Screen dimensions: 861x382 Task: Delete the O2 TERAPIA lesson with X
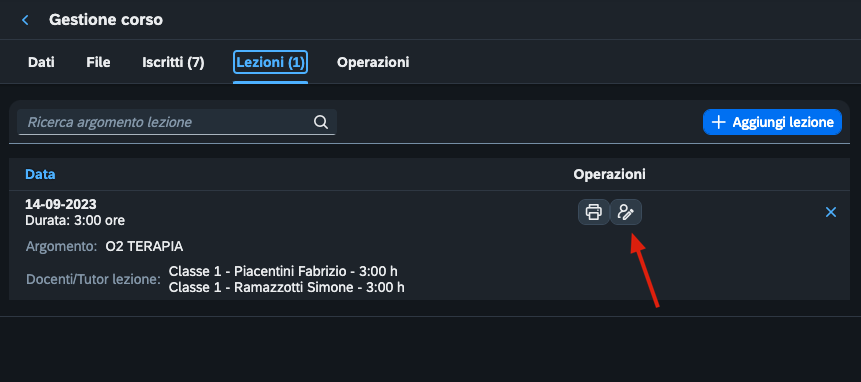coord(831,212)
